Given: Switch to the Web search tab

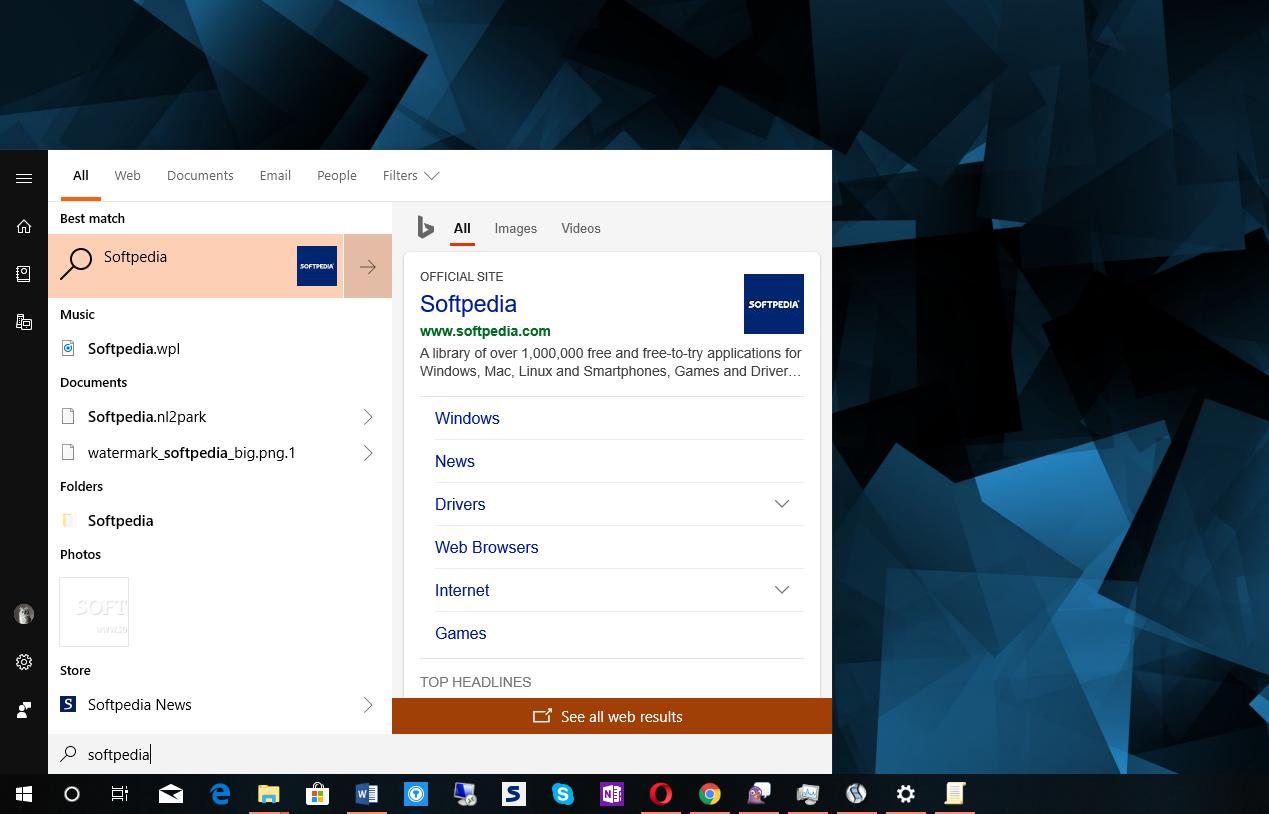Looking at the screenshot, I should (x=127, y=176).
